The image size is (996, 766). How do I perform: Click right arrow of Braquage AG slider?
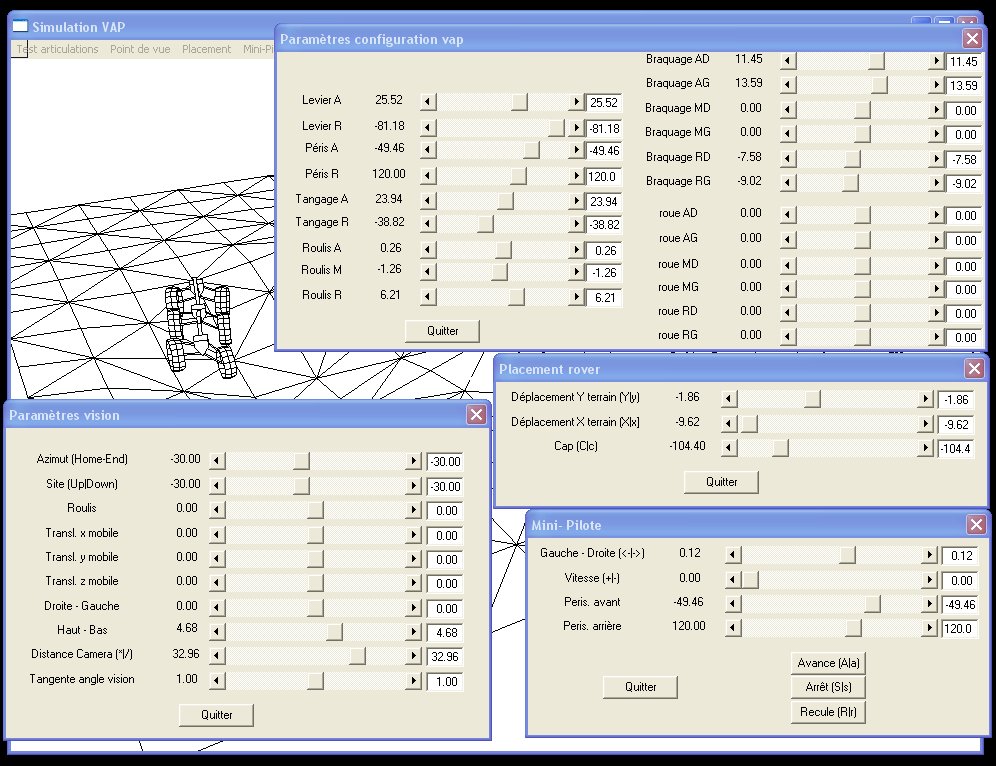pyautogui.click(x=933, y=86)
